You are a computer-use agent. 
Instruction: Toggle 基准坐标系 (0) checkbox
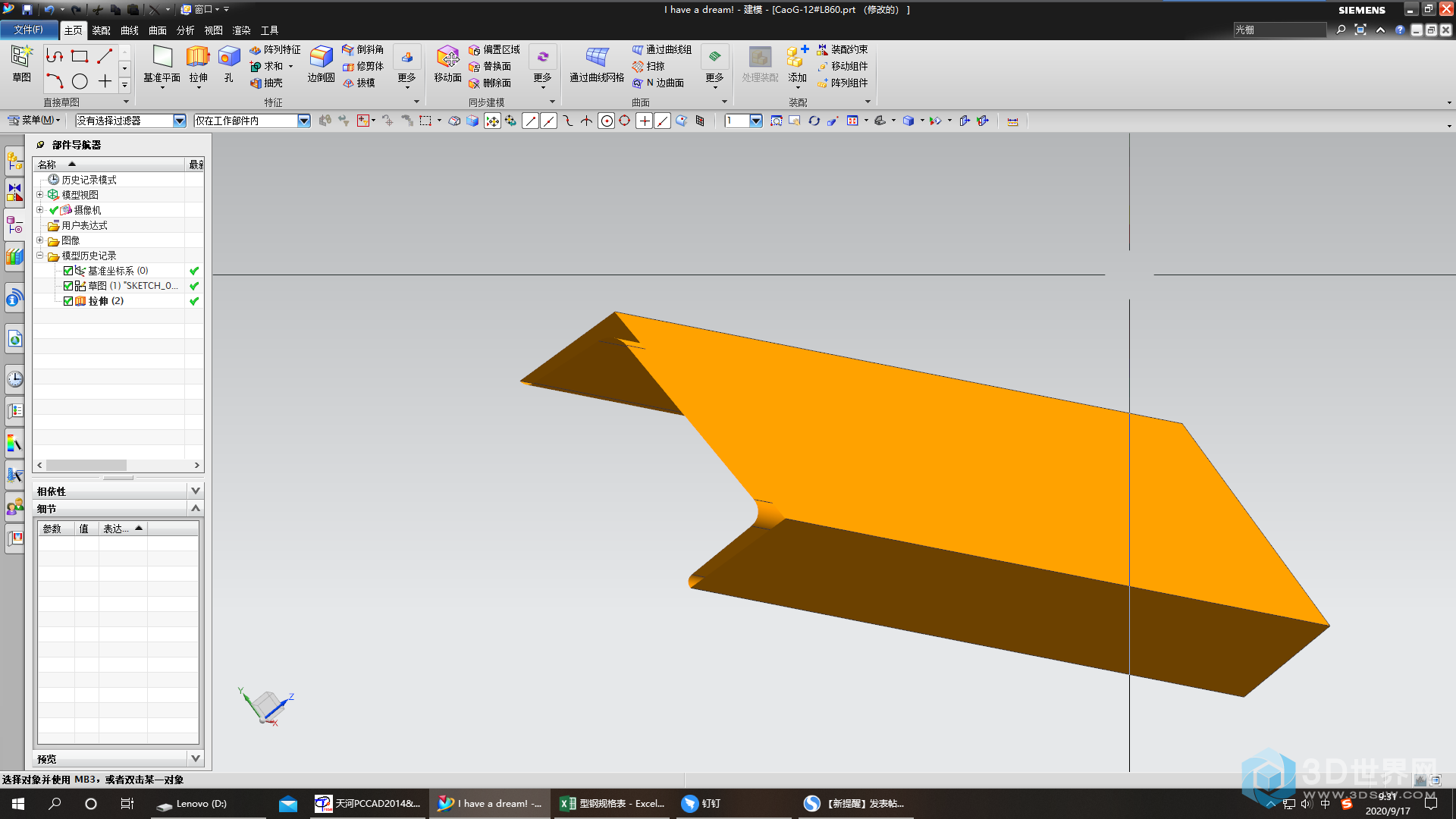click(x=68, y=271)
